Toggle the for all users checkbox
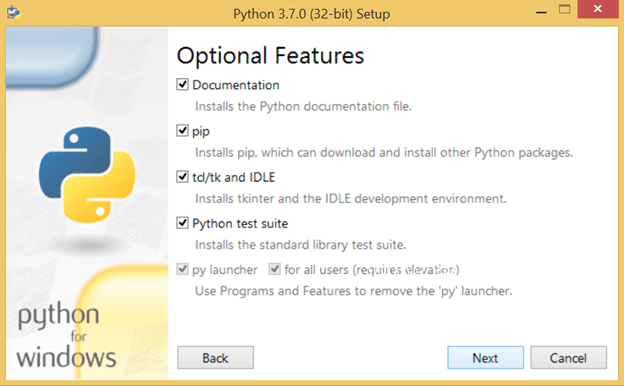The height and width of the screenshot is (386, 624). (275, 269)
